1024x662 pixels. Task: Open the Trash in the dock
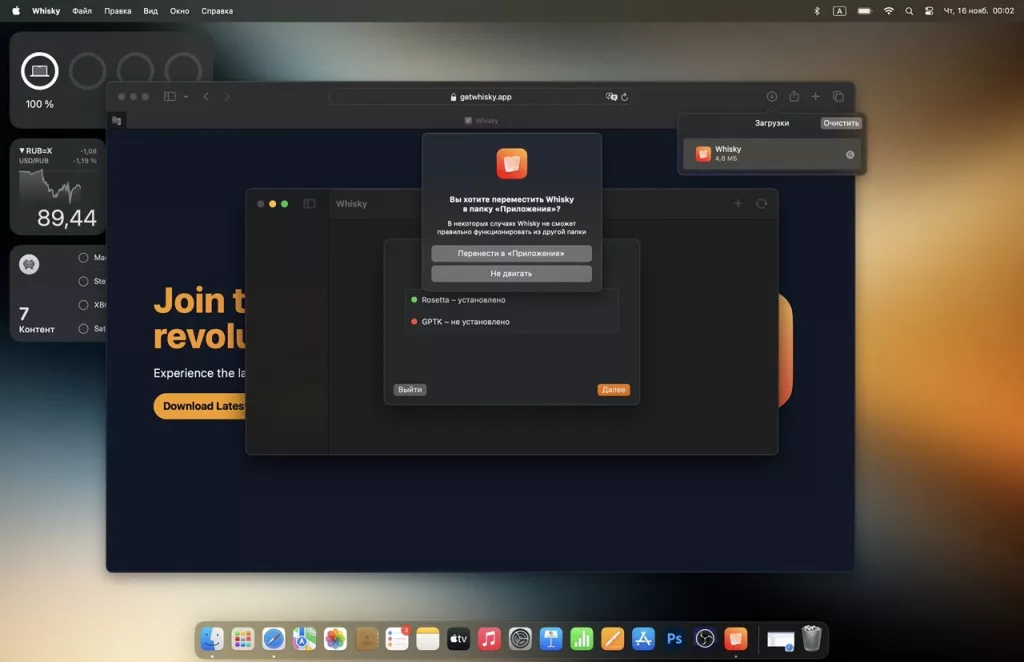(812, 638)
